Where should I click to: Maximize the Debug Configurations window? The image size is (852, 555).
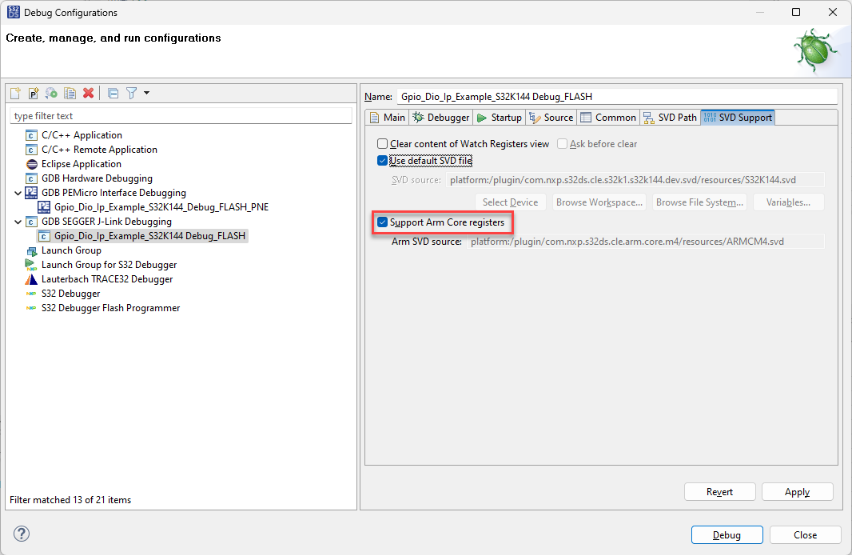click(796, 12)
